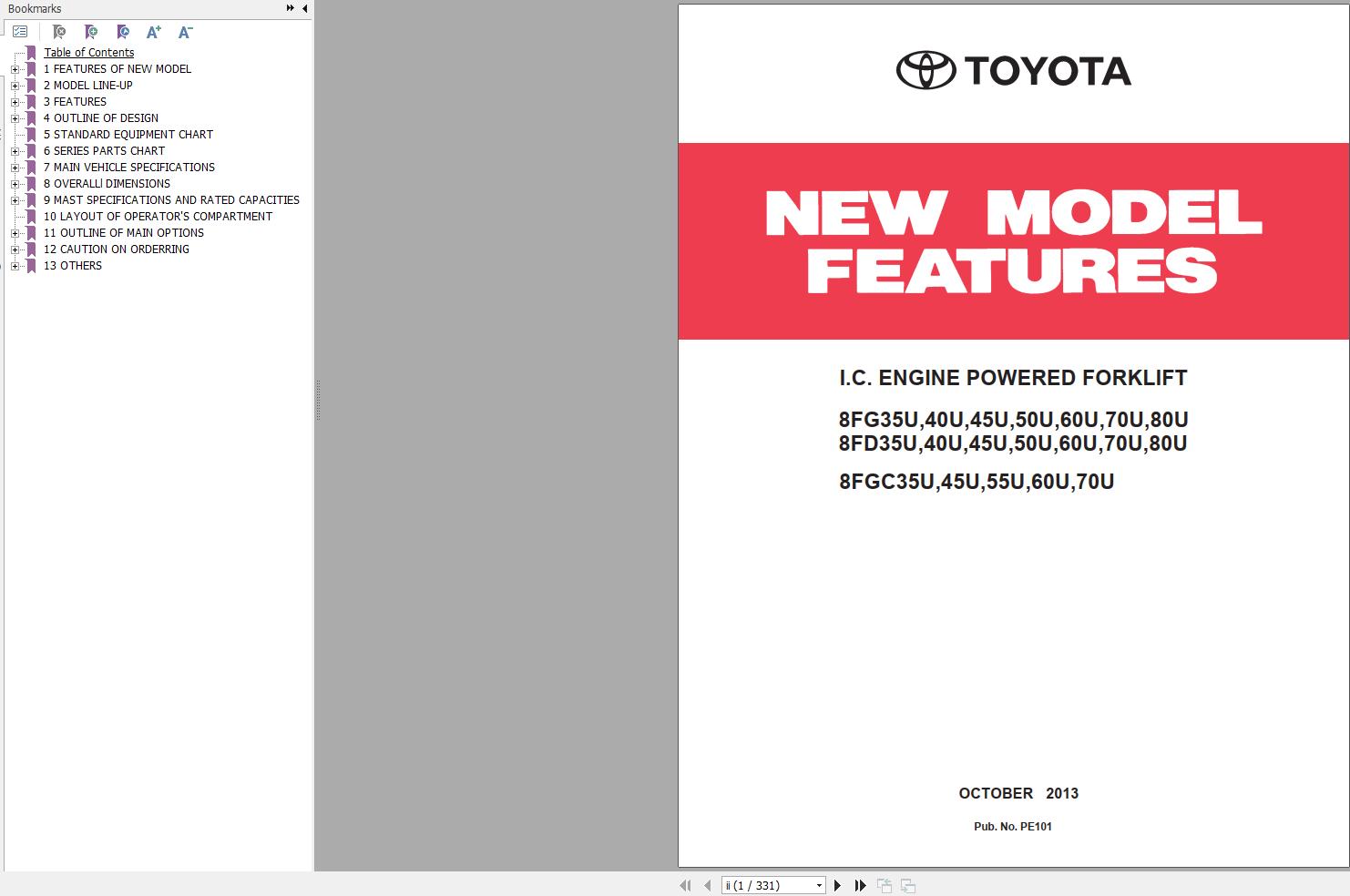This screenshot has height=896, width=1350.
Task: Expand the 11 OUTLINE OF MAIN OPTIONS bookmark
Action: [15, 233]
